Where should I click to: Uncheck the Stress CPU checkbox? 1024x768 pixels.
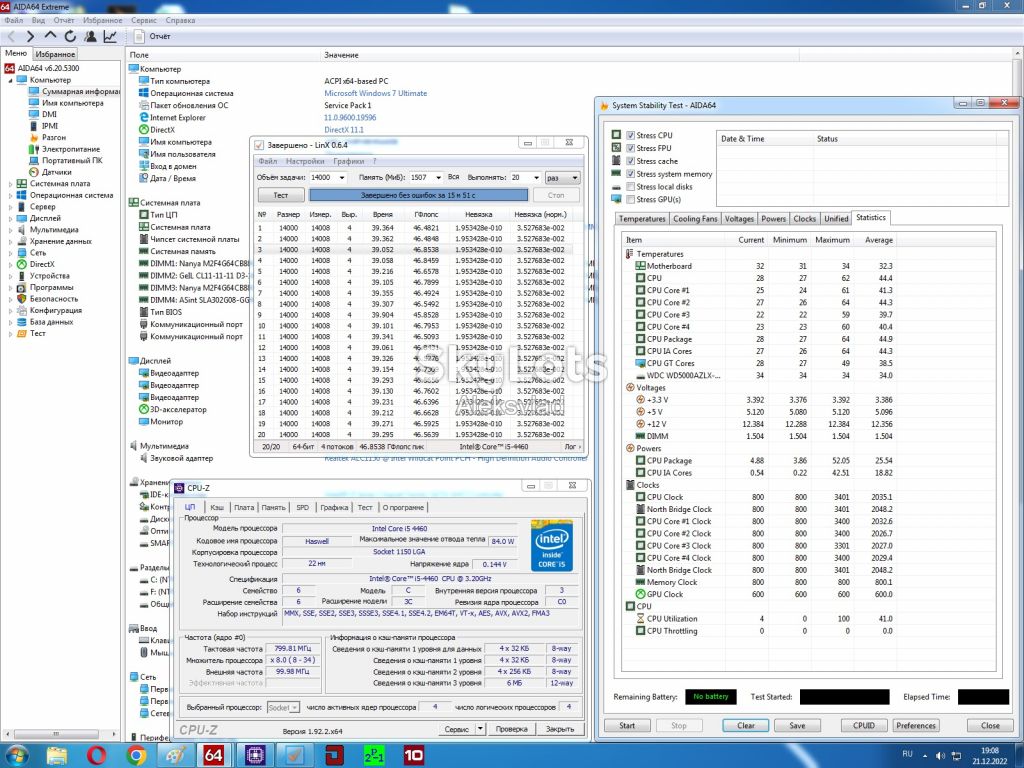click(630, 135)
